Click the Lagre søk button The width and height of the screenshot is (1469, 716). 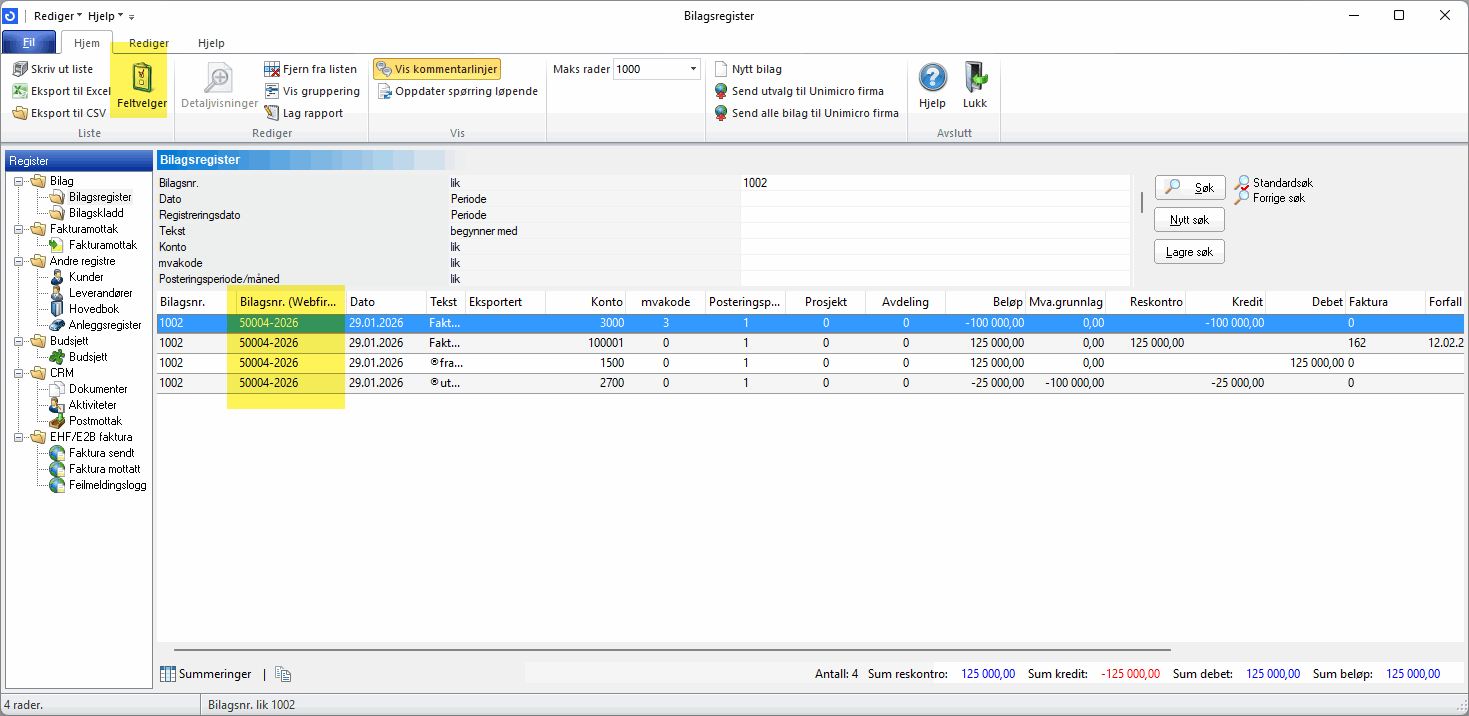pos(1189,252)
